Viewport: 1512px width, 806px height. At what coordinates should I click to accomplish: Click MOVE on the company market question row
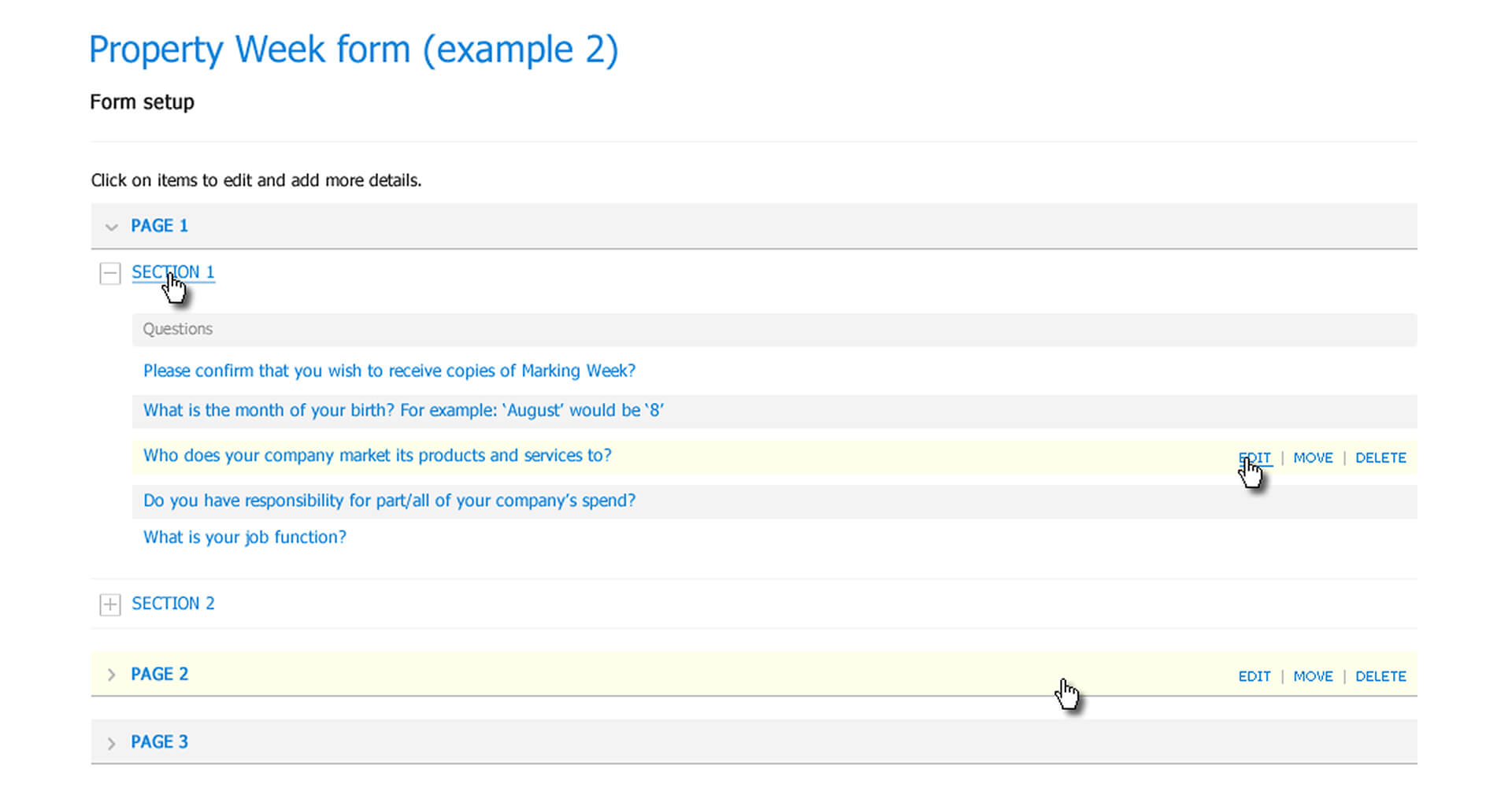[1313, 458]
